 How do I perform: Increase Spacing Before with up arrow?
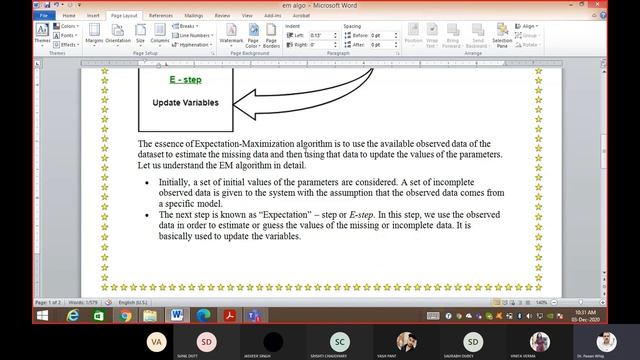[396, 33]
